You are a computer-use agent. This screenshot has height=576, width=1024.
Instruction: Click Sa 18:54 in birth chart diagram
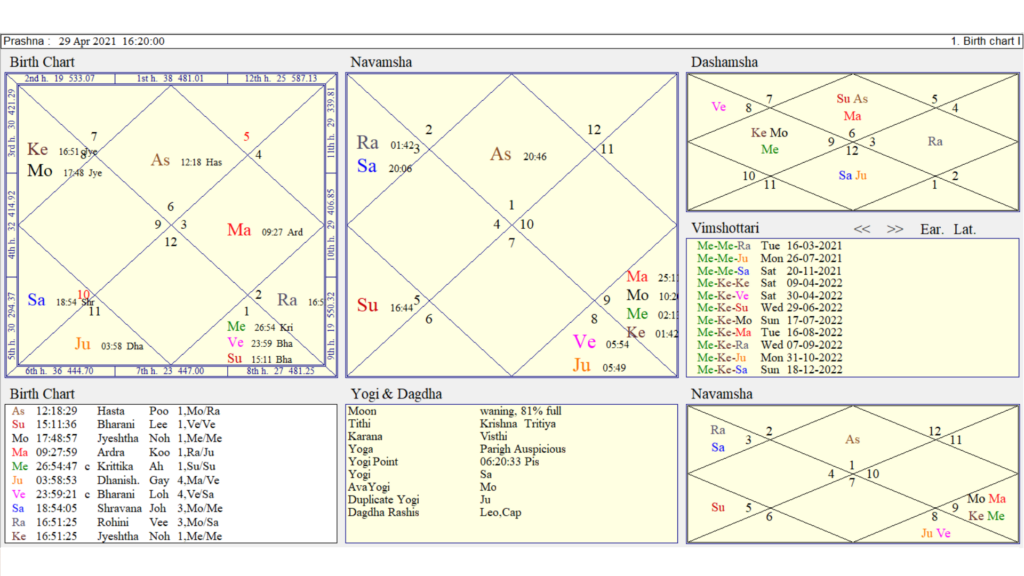point(61,301)
